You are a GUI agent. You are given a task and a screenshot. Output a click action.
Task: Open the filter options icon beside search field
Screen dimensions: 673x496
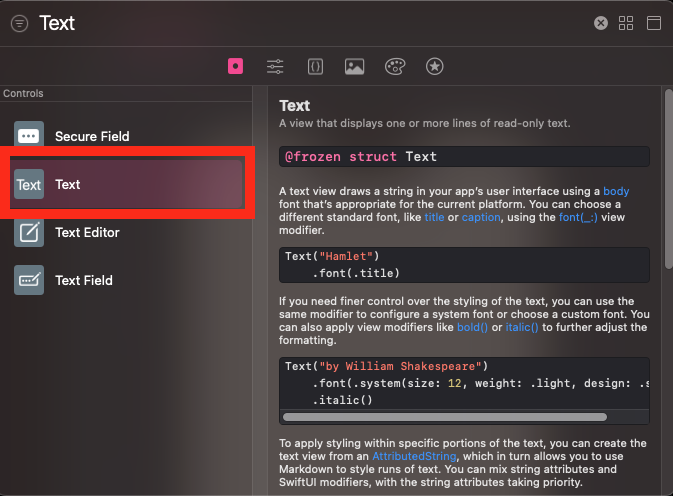click(19, 23)
